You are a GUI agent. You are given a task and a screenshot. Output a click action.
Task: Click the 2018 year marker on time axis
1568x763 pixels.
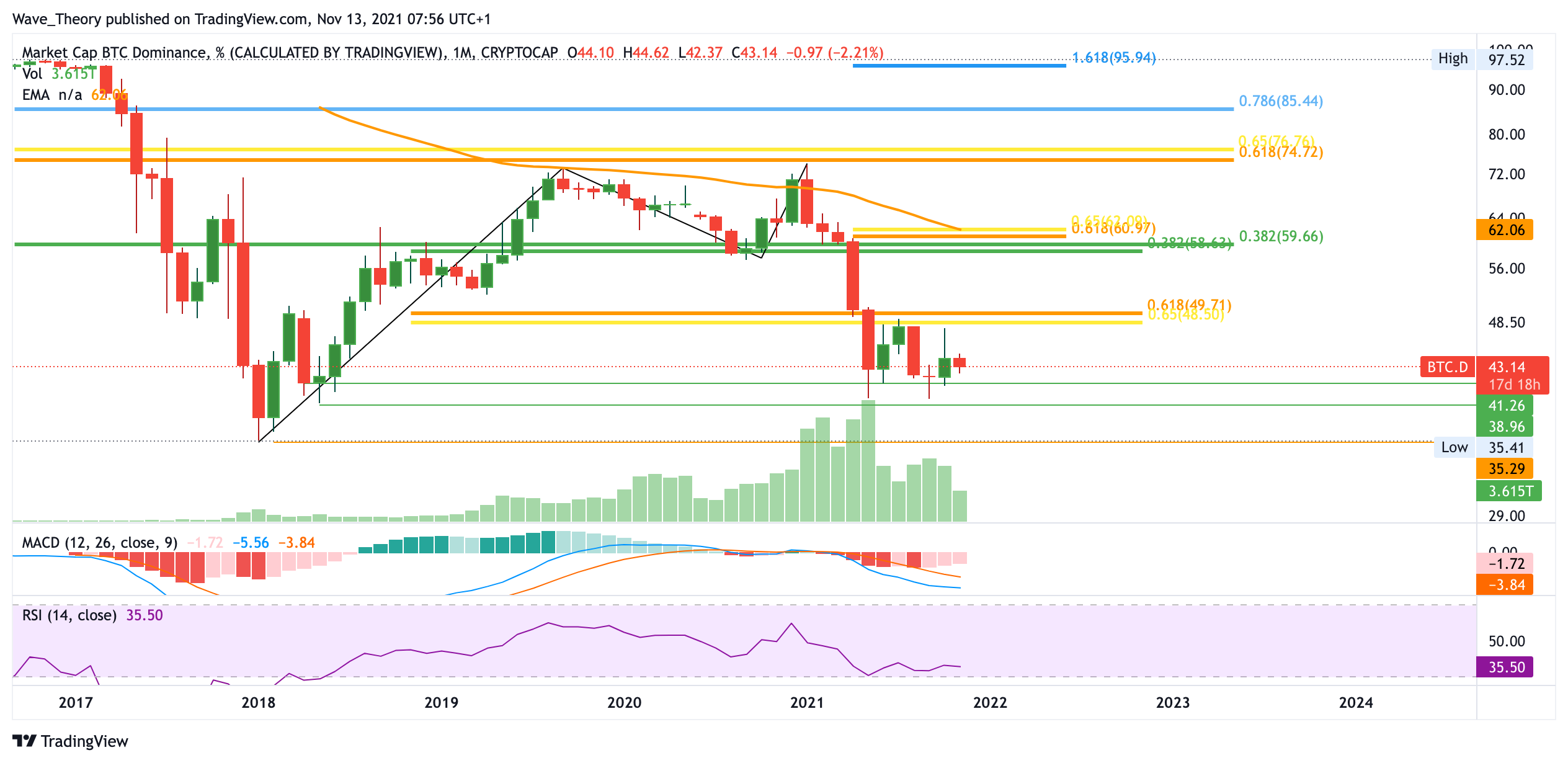pos(258,702)
